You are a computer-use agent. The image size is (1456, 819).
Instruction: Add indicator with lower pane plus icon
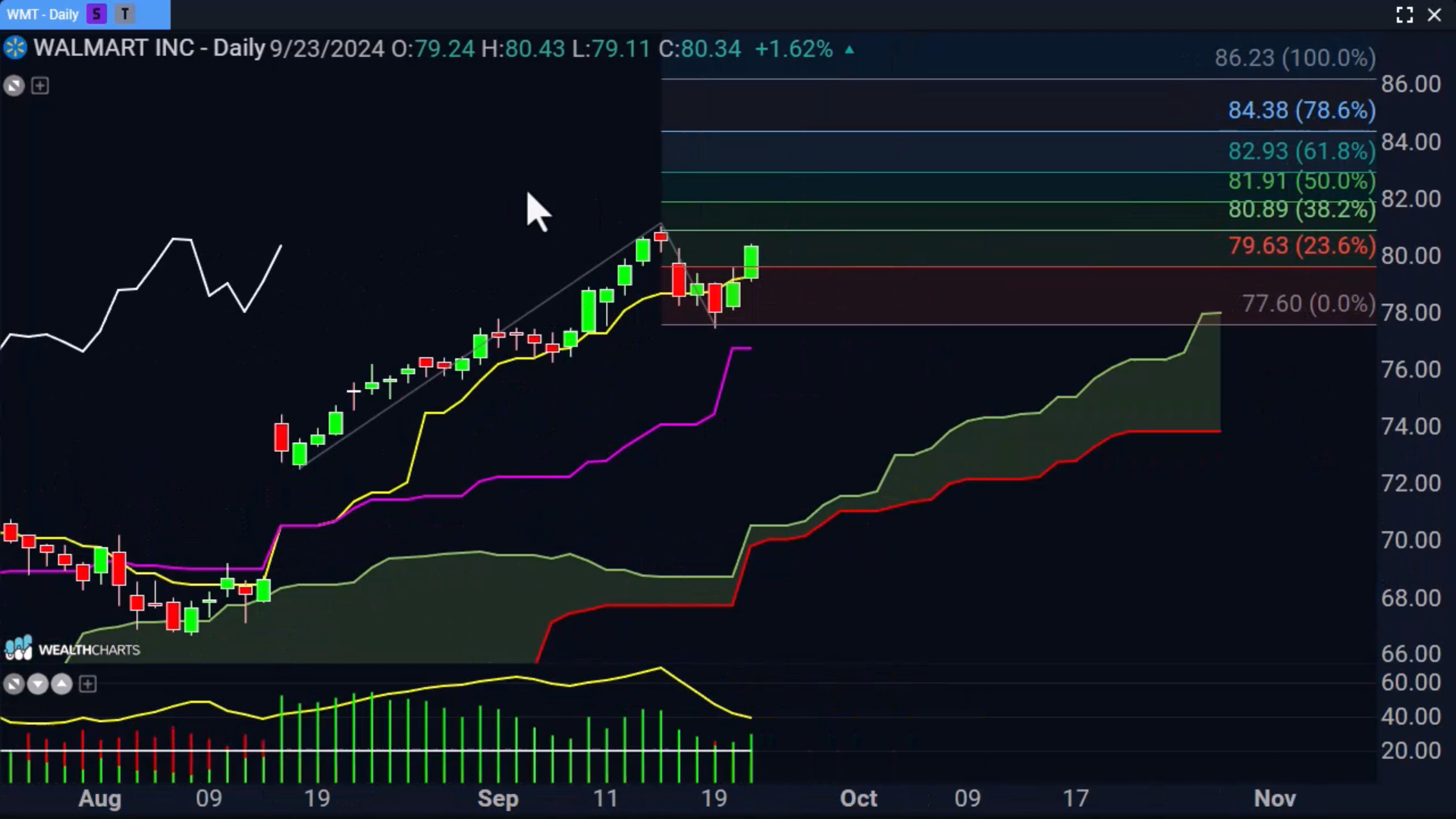(88, 685)
